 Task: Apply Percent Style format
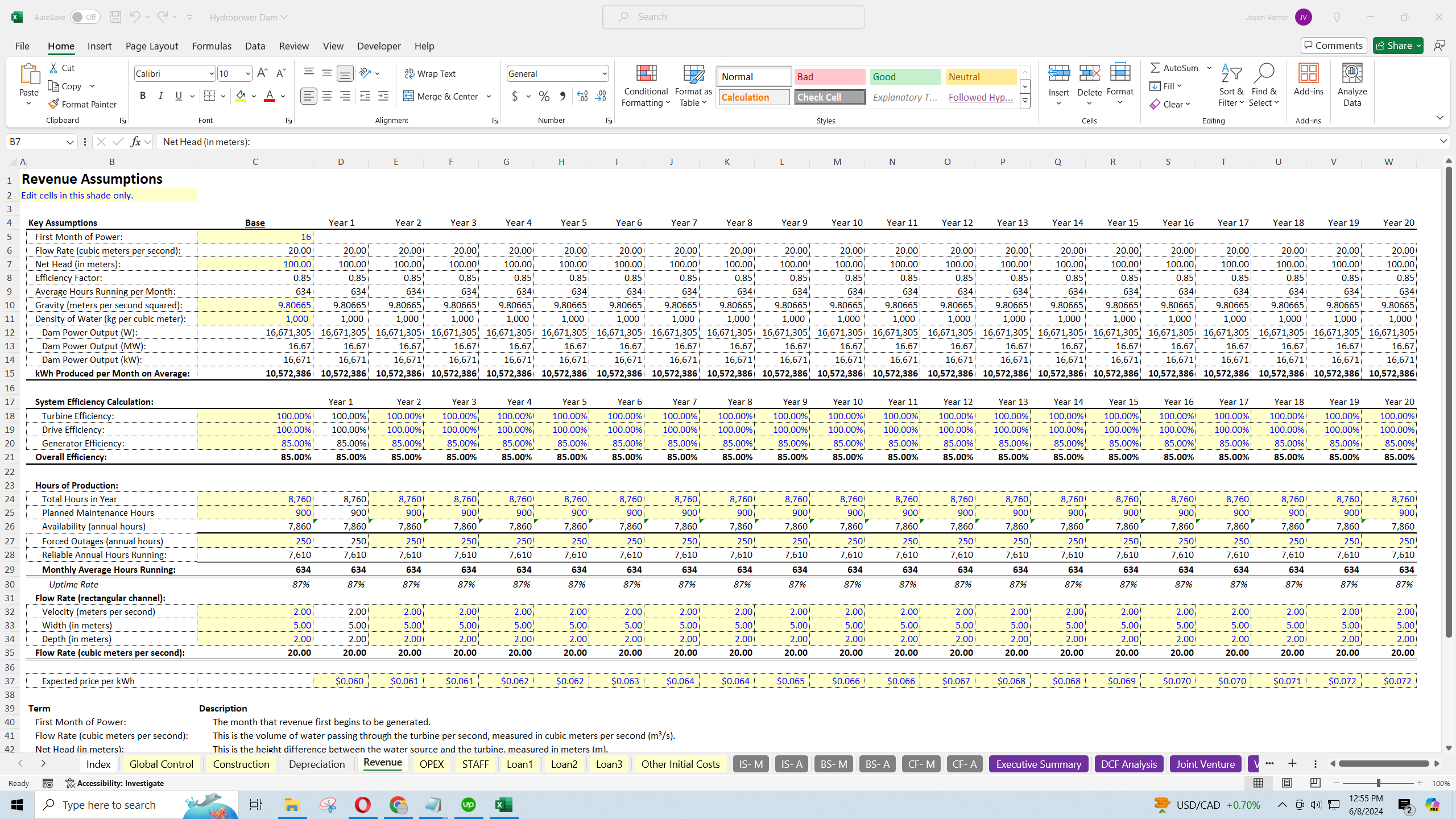544,96
